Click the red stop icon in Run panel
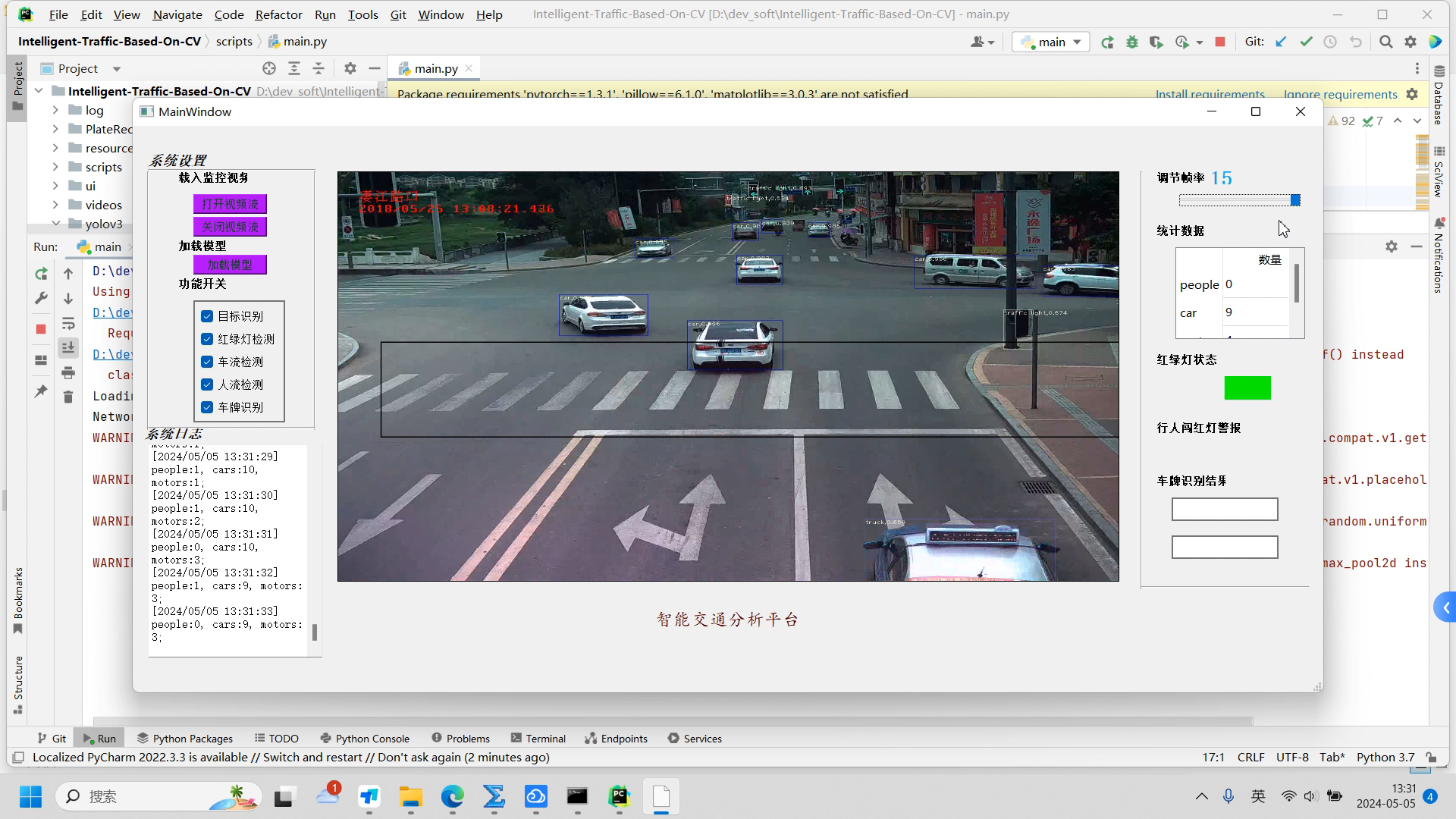The image size is (1456, 819). click(x=41, y=329)
